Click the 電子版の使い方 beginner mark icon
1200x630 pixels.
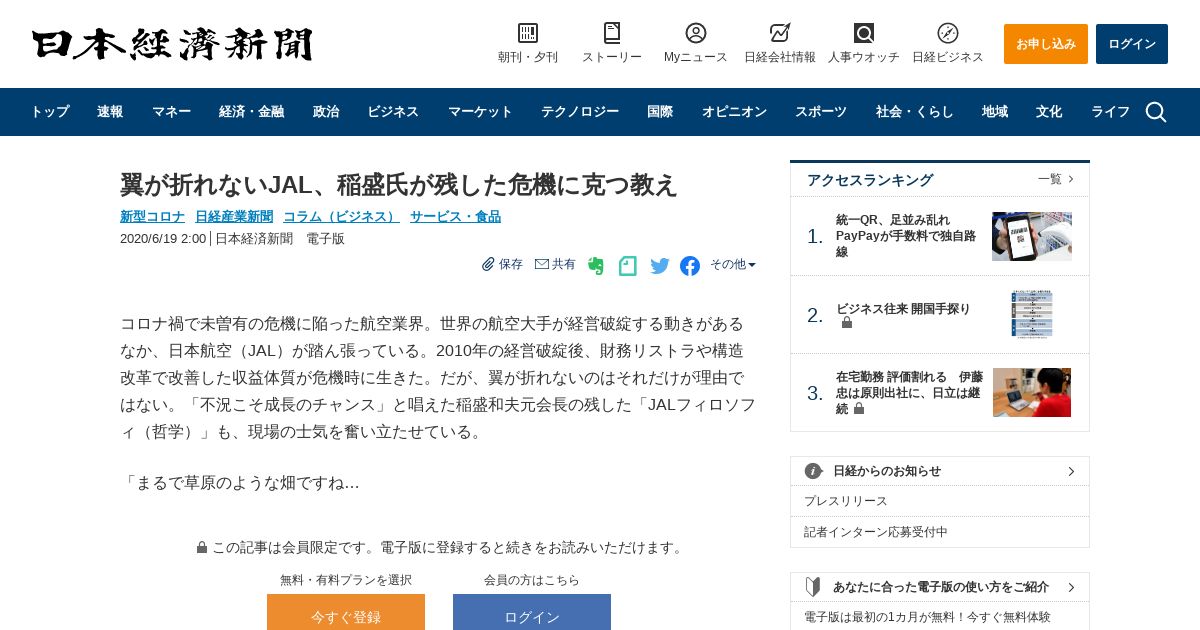click(x=813, y=587)
